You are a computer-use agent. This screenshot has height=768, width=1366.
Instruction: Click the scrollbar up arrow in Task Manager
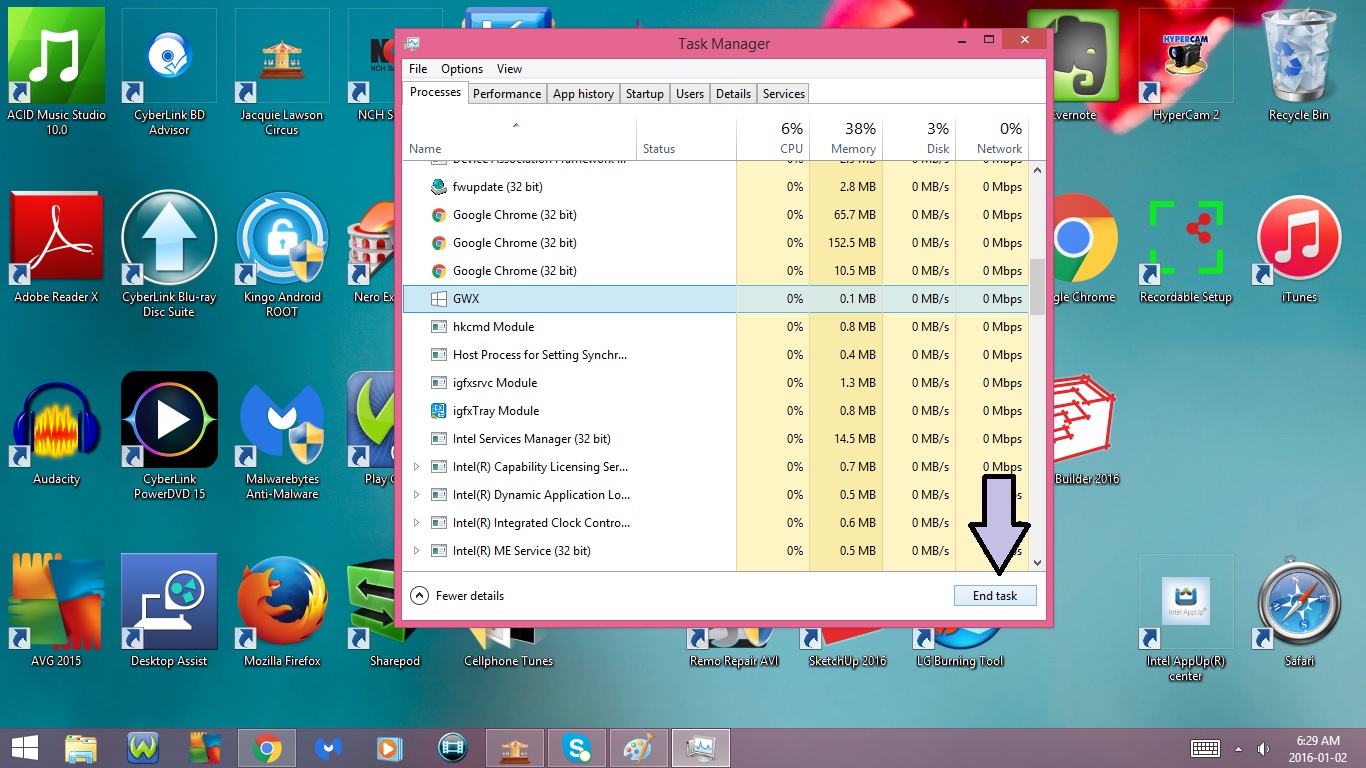tap(1037, 170)
